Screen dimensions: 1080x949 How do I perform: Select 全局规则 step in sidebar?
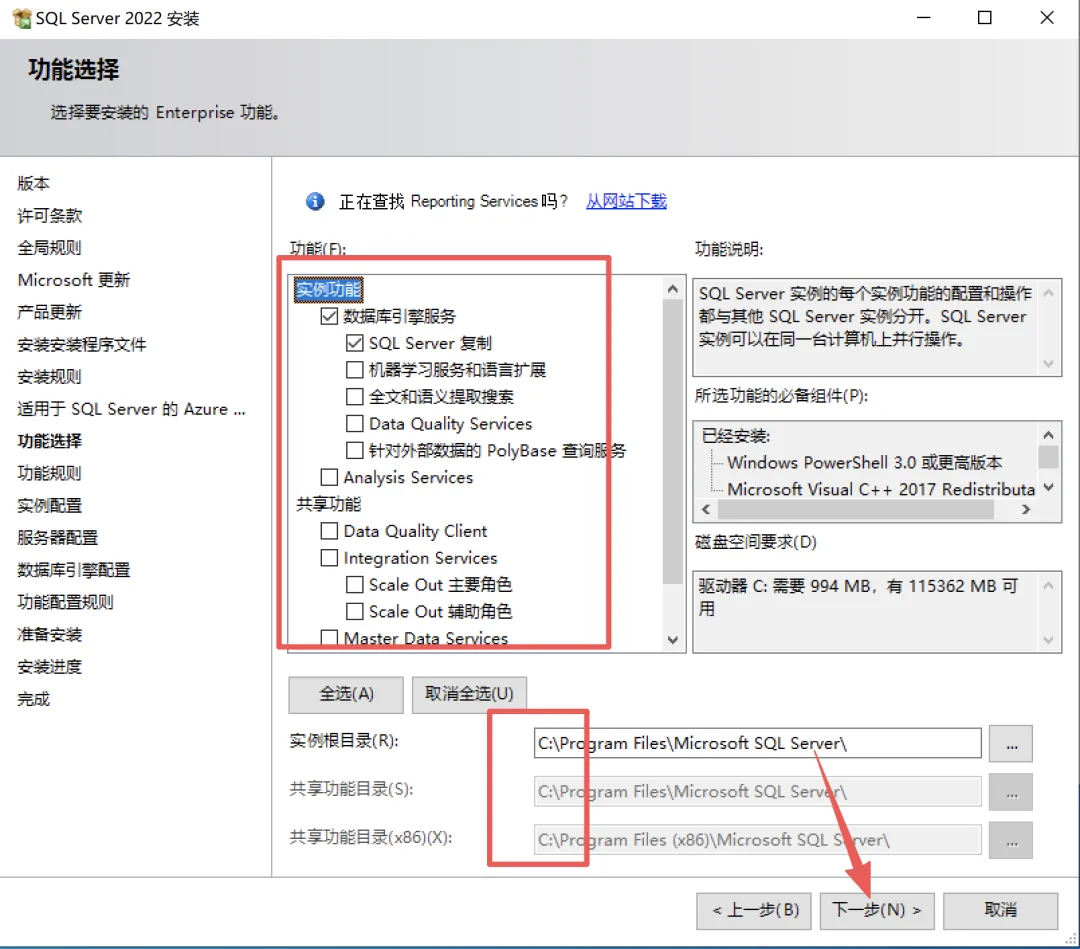pyautogui.click(x=50, y=248)
